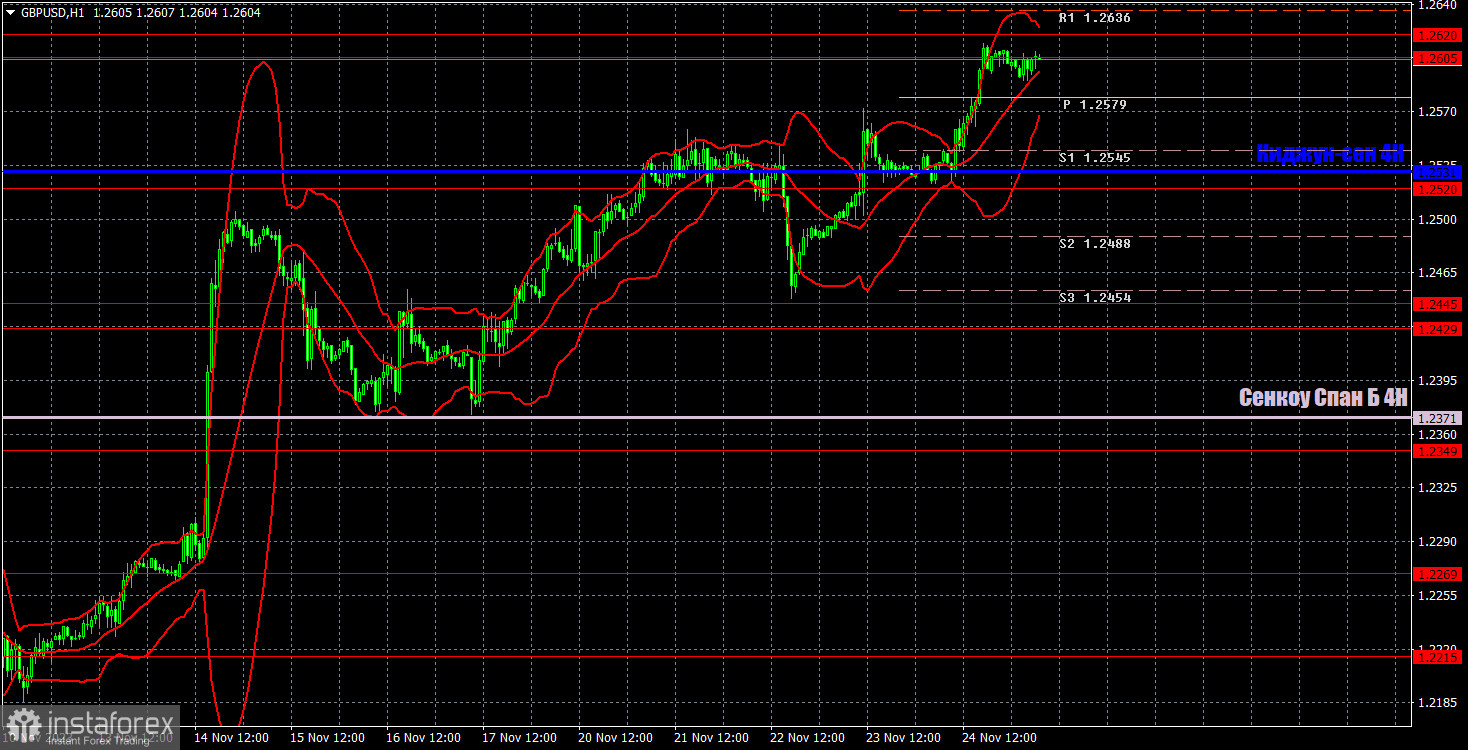Click the red 1.2269 level price tag
This screenshot has height=750, width=1468.
pos(1439,574)
